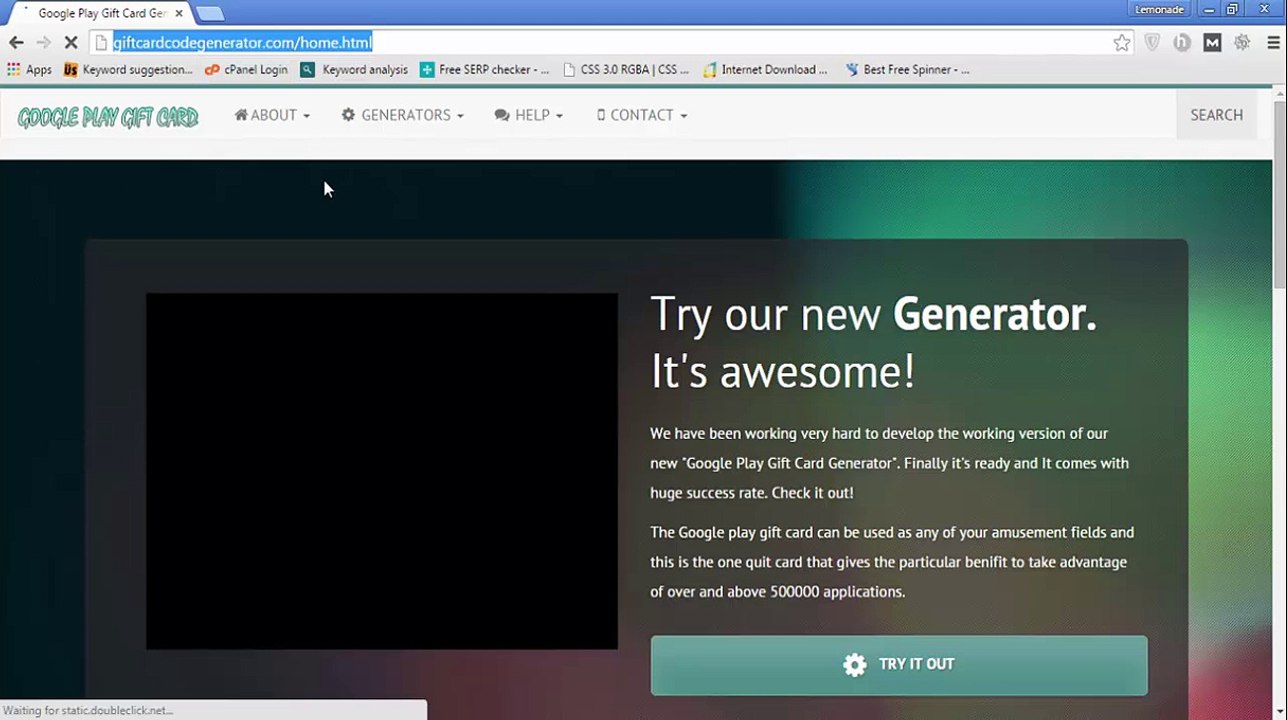1287x720 pixels.
Task: Click the black video placeholder area
Action: 382,471
